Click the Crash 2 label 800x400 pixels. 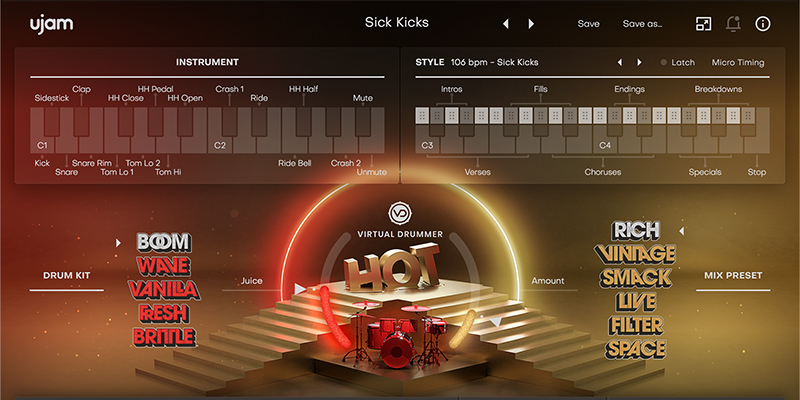[x=345, y=163]
